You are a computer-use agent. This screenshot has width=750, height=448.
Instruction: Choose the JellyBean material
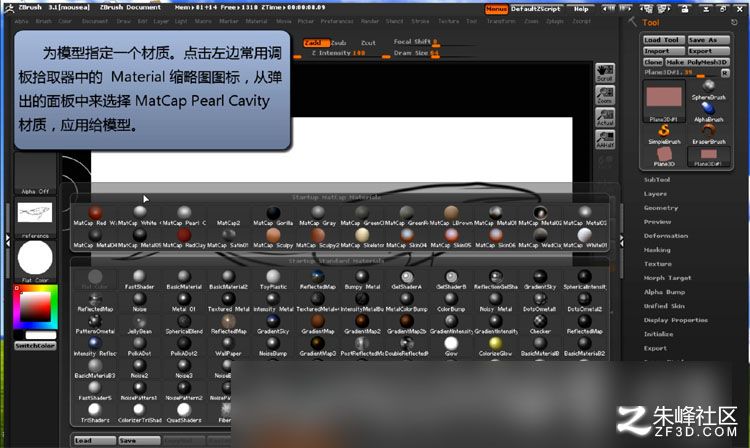tap(139, 322)
